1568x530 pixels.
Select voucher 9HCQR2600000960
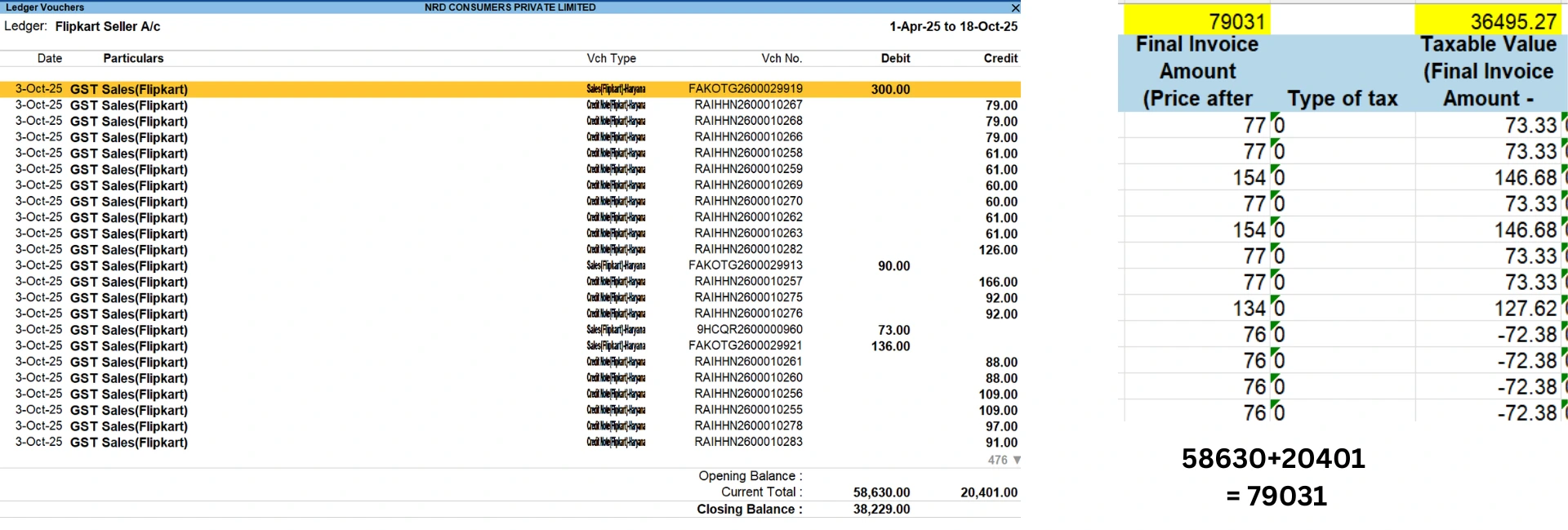click(510, 330)
